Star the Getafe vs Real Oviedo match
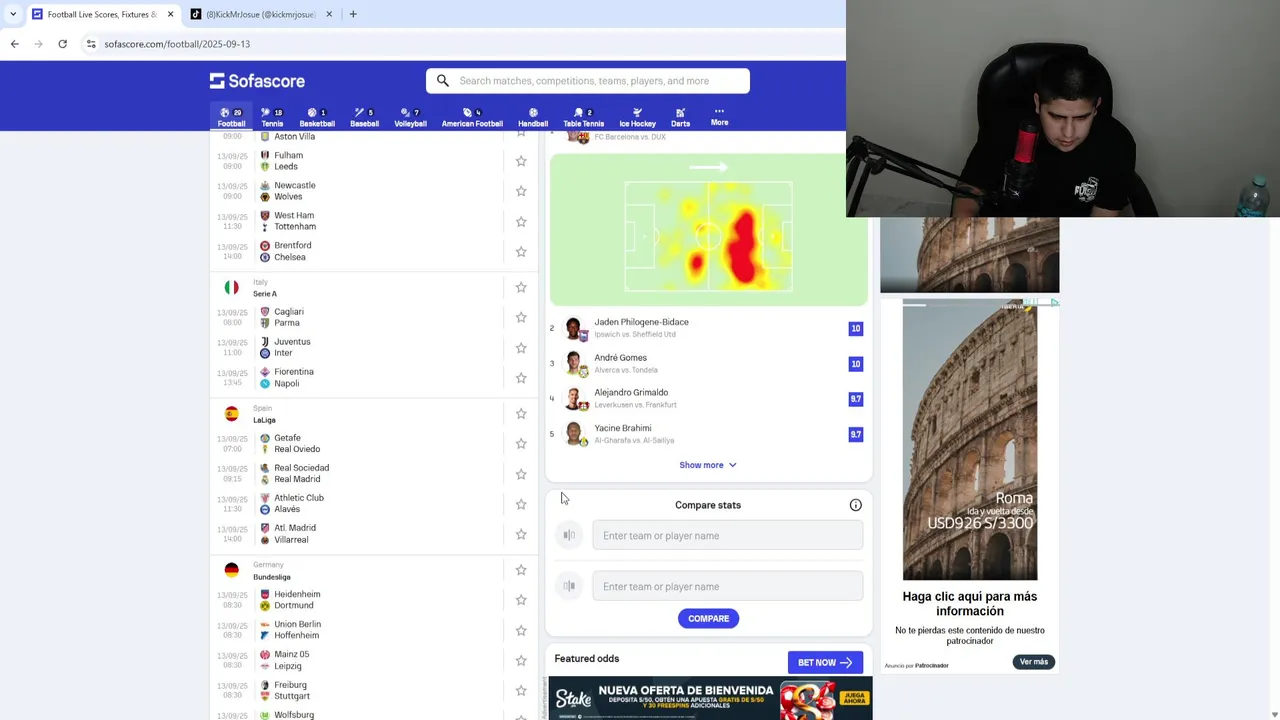The height and width of the screenshot is (720, 1280). coord(521,443)
